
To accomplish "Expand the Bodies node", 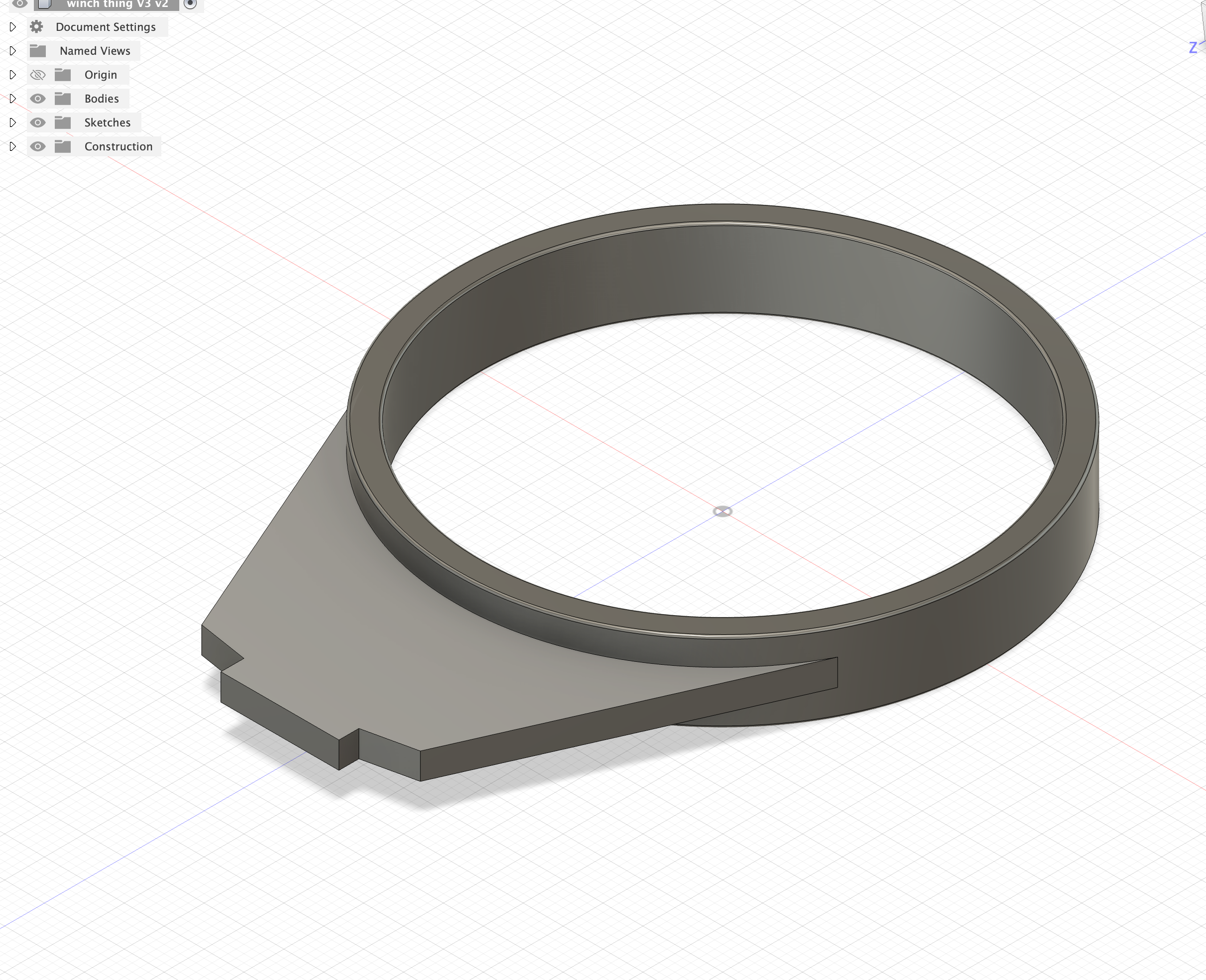I will click(x=12, y=98).
